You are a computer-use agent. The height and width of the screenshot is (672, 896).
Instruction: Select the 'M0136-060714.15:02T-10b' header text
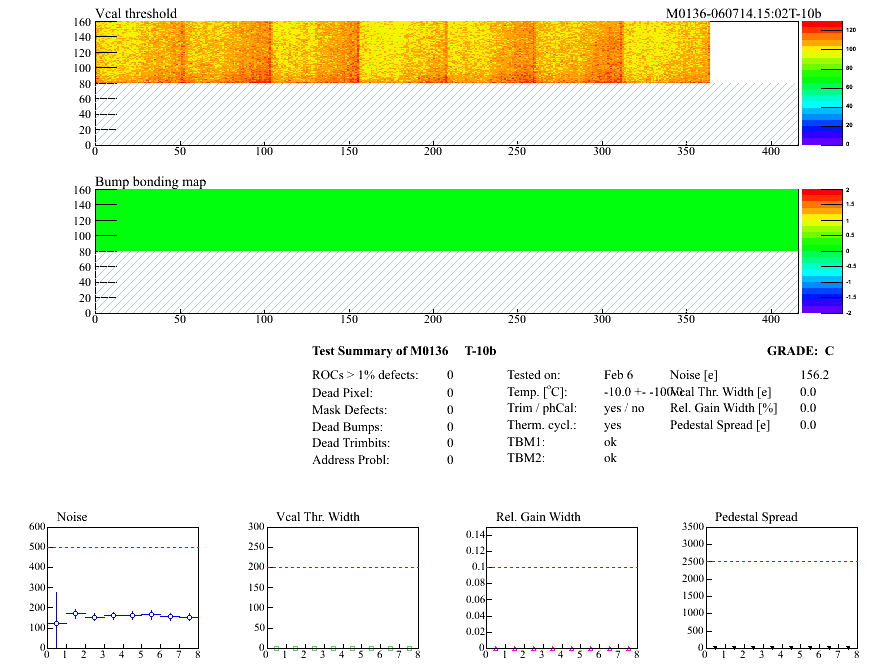coord(743,13)
